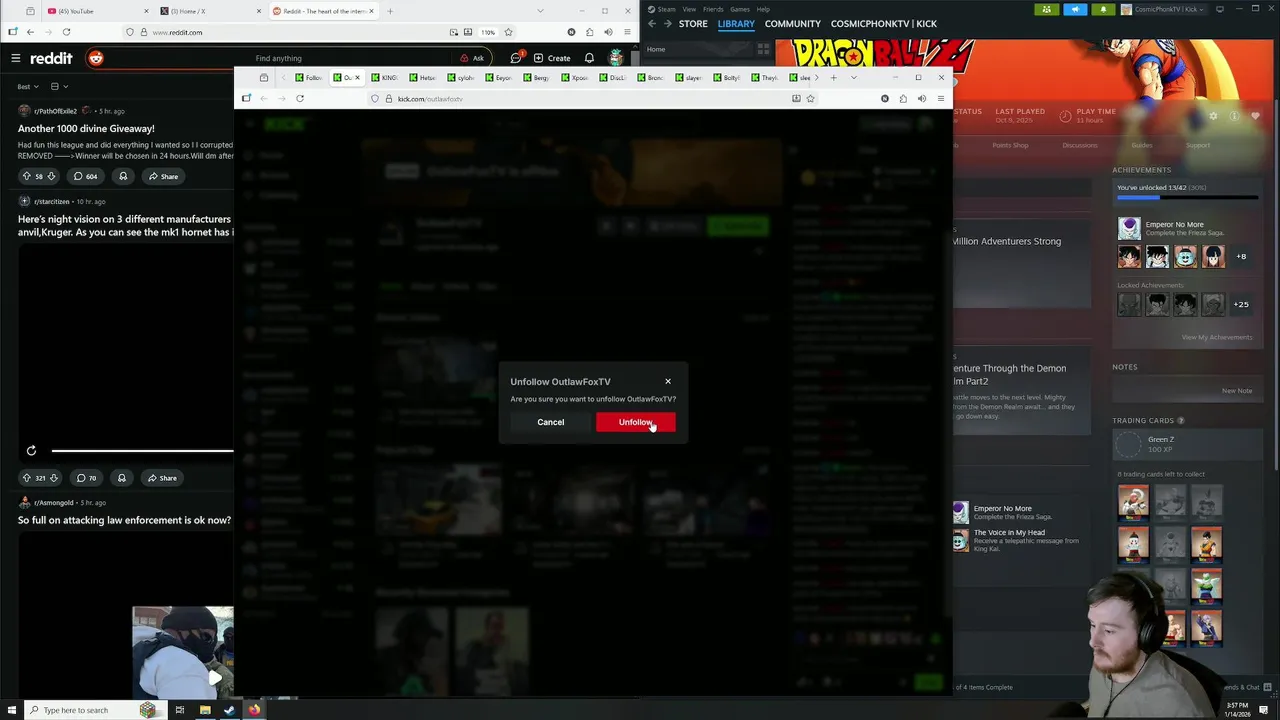Mute the Kick tab audio speaker icon
1280x720 pixels.
click(921, 98)
